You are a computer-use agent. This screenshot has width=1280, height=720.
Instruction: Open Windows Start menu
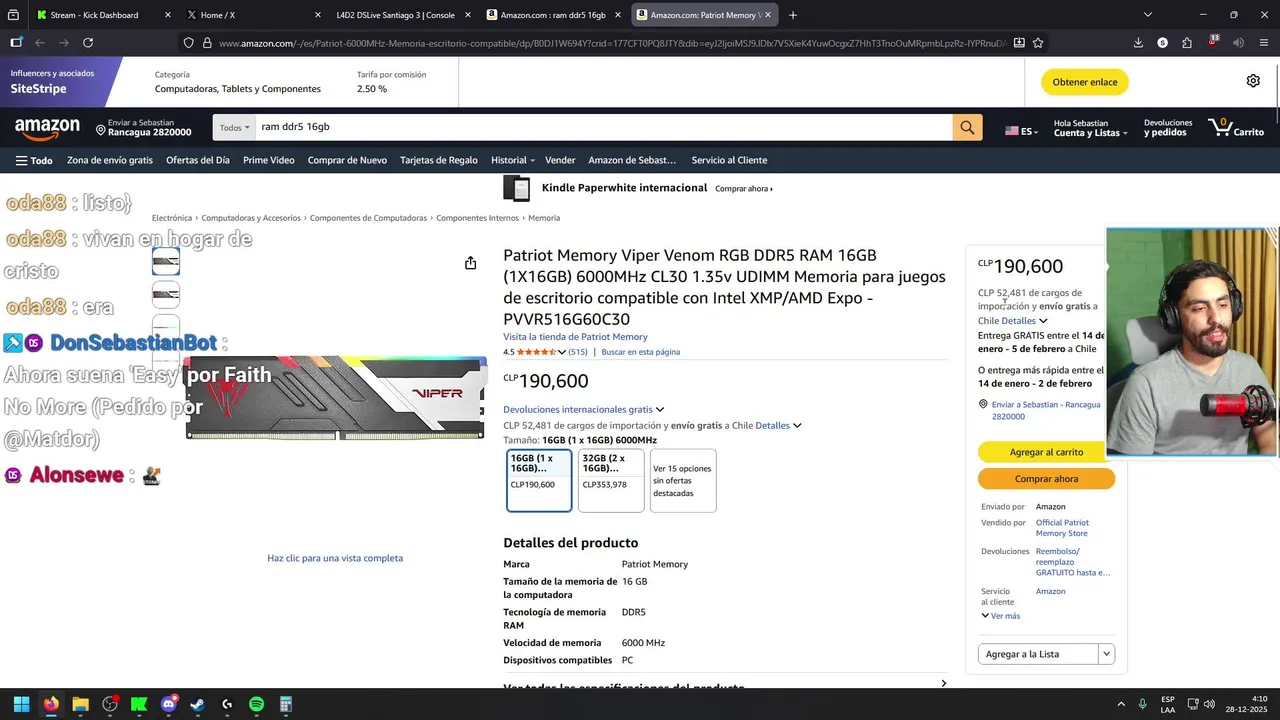point(21,704)
